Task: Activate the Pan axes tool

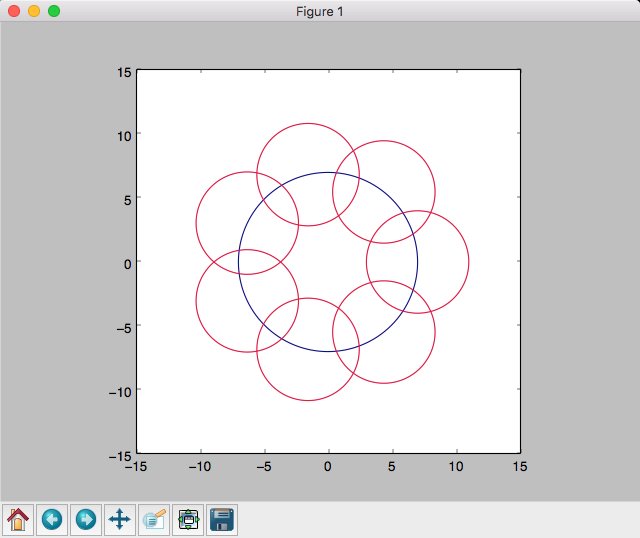Action: (120, 519)
